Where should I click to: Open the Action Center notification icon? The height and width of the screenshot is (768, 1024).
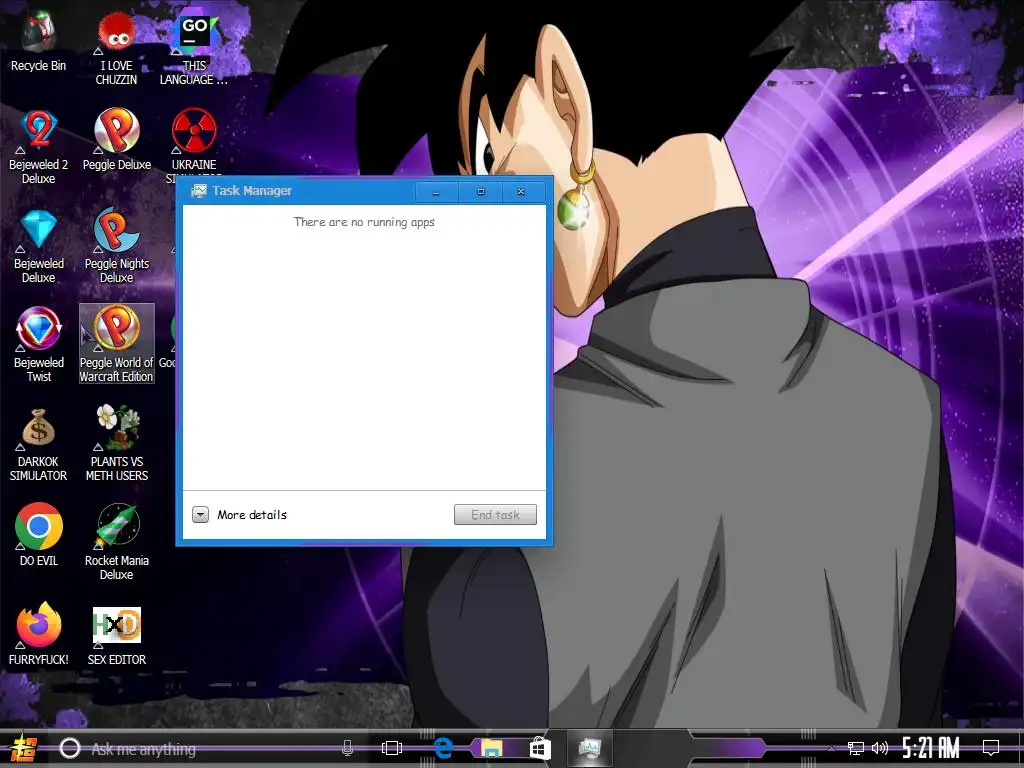tap(991, 748)
